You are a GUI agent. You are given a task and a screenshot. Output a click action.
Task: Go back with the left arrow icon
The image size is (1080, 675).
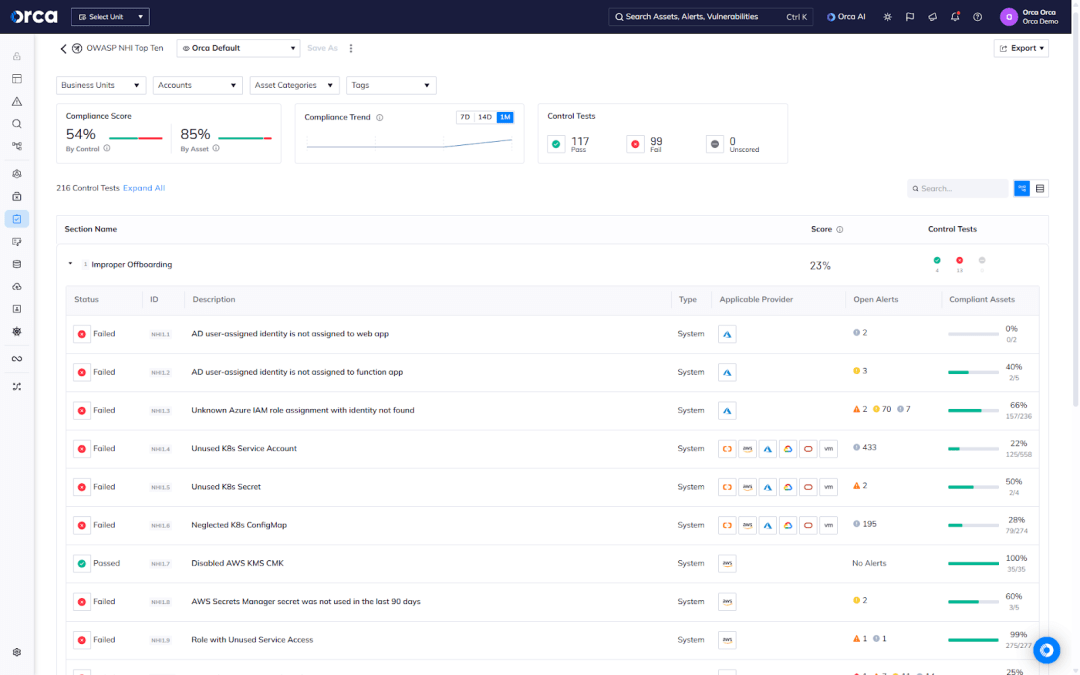point(63,48)
